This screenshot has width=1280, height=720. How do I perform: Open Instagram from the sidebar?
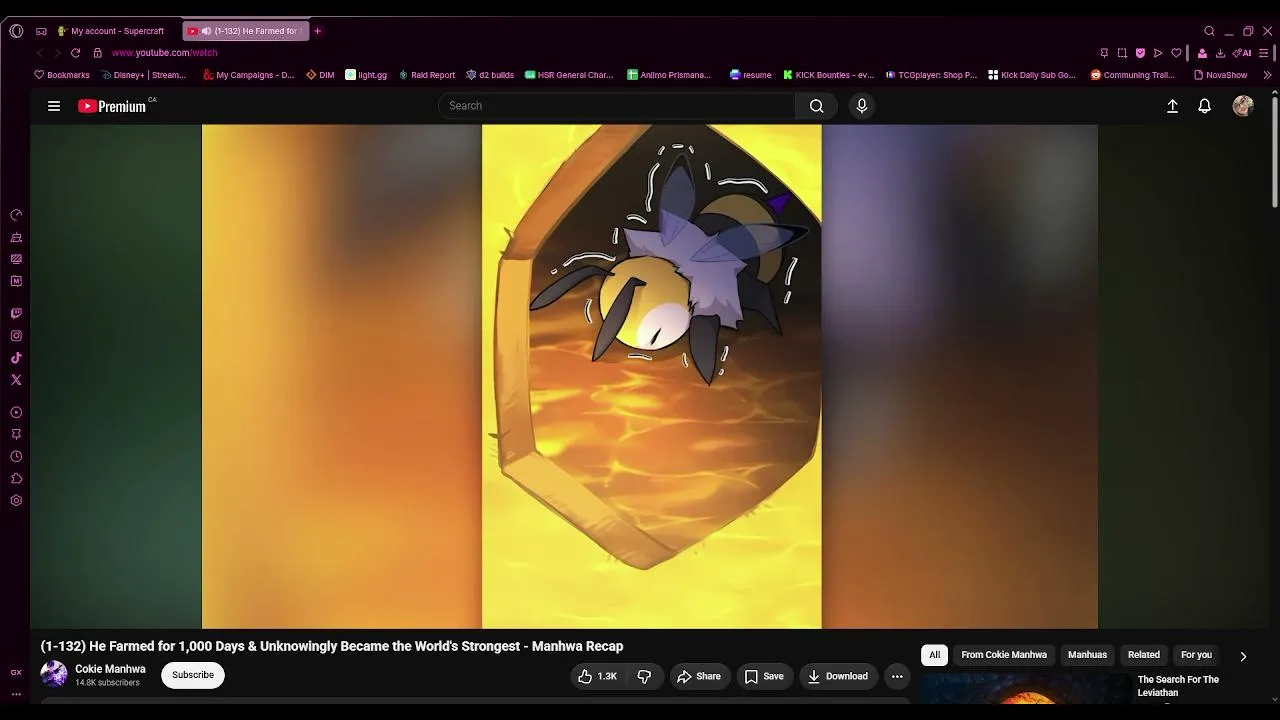pyautogui.click(x=16, y=336)
